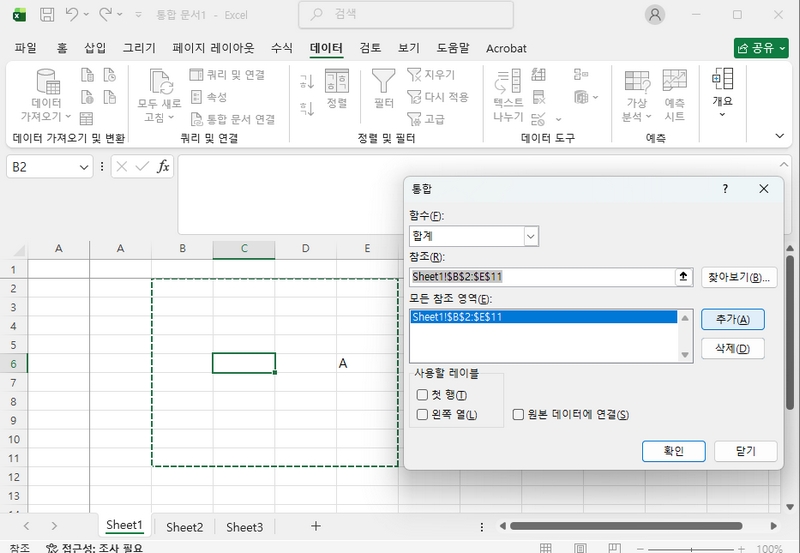The width and height of the screenshot is (800, 553).
Task: Click the Redo arrow icon
Action: point(105,14)
